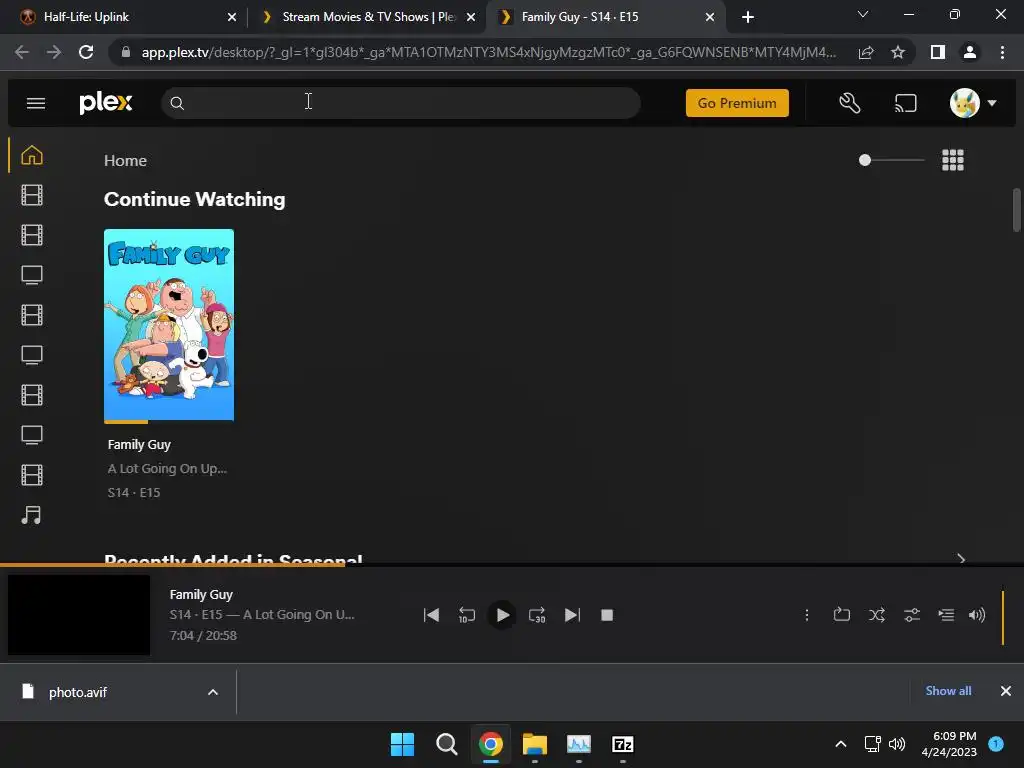The width and height of the screenshot is (1024, 768).
Task: Adjust the poster size slider
Action: click(891, 160)
